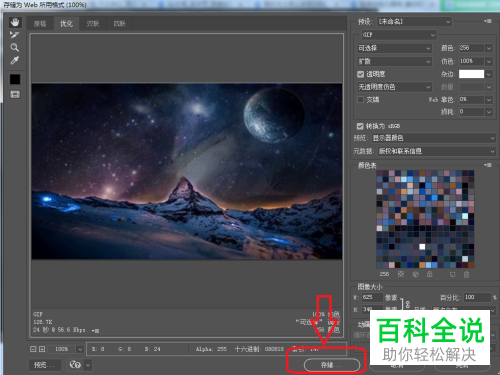Open the 预览 显示器颜色 dropdown

[434, 138]
